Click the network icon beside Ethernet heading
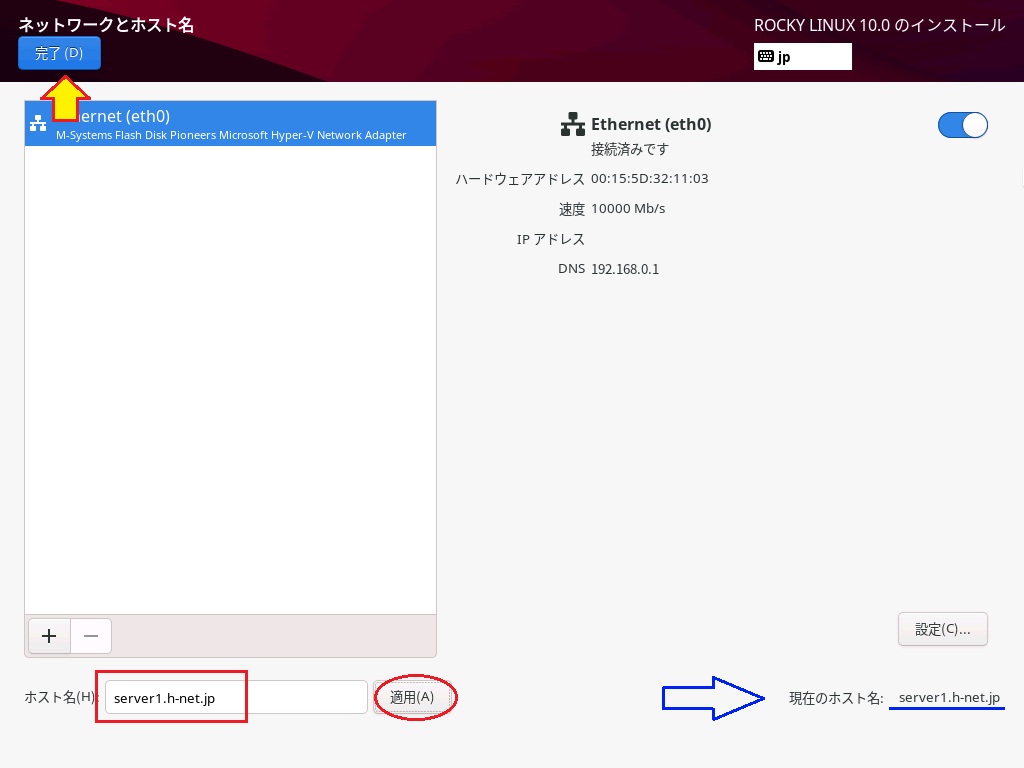Screen dimensions: 1024x768 click(572, 125)
